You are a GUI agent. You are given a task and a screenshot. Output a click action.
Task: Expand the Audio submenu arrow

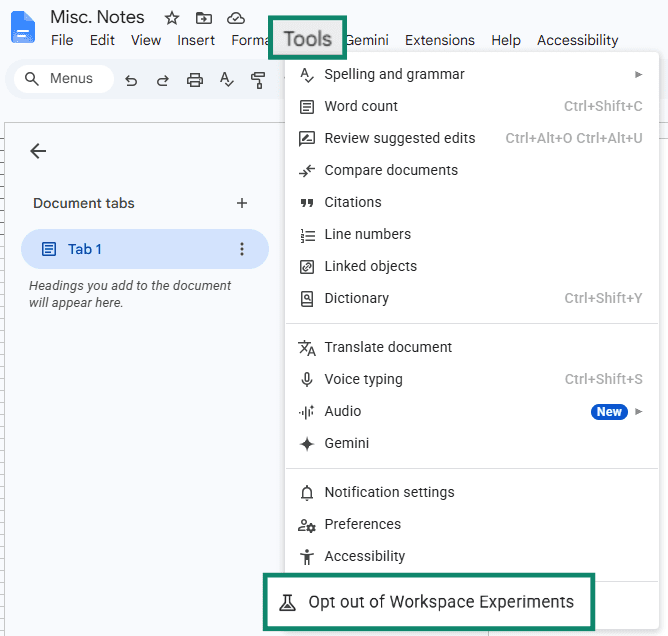638,412
